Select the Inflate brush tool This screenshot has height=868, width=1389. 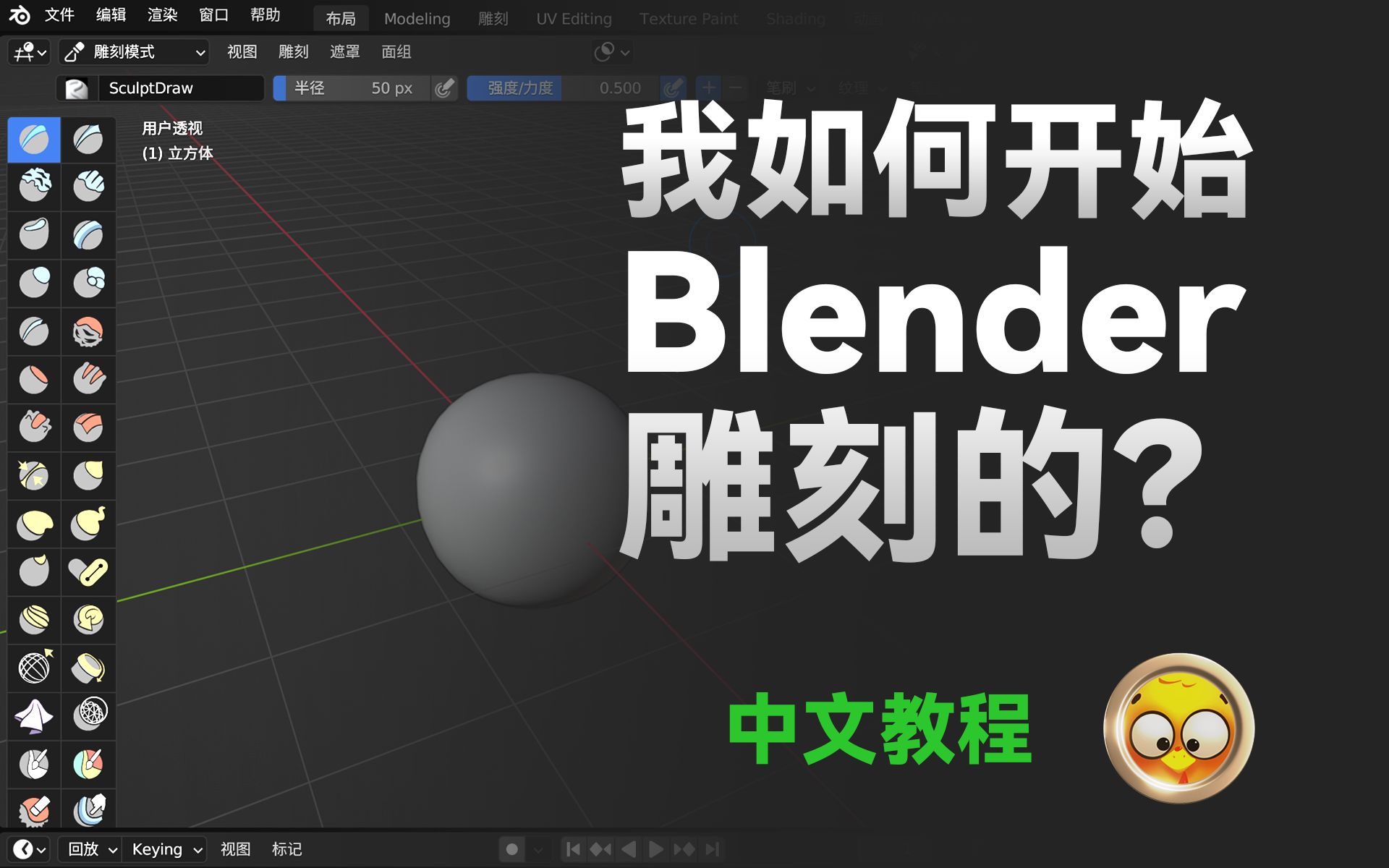pos(34,283)
